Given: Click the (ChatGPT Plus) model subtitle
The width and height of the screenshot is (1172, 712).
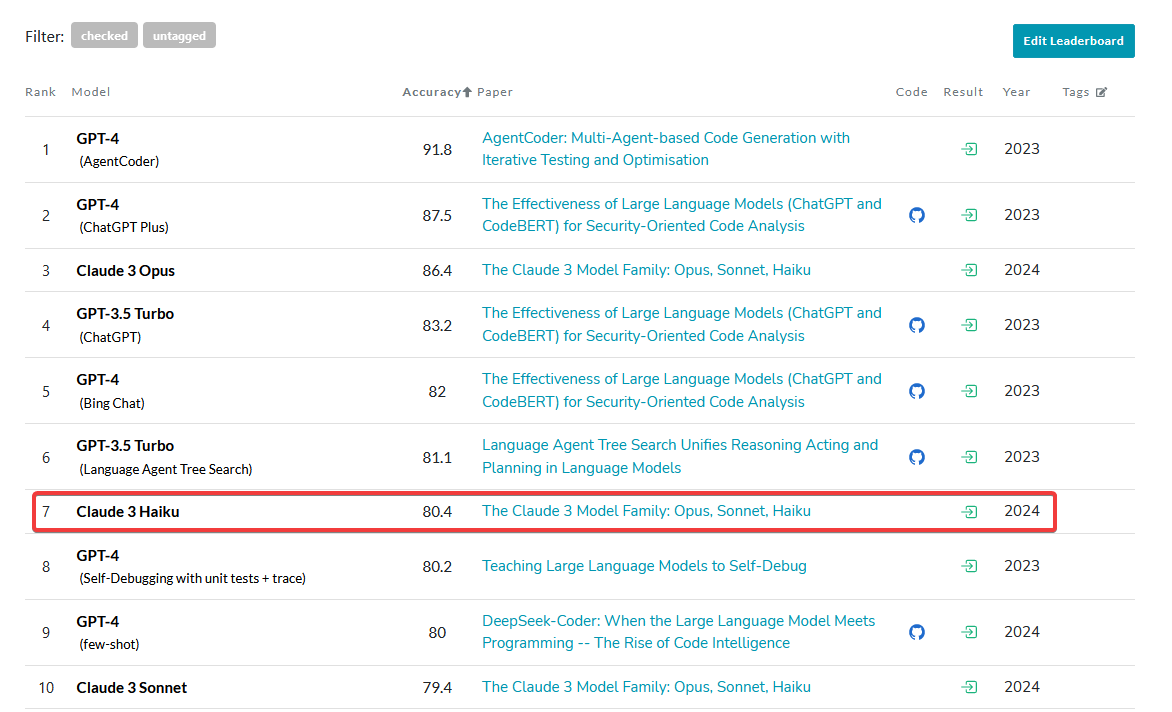Looking at the screenshot, I should point(124,227).
